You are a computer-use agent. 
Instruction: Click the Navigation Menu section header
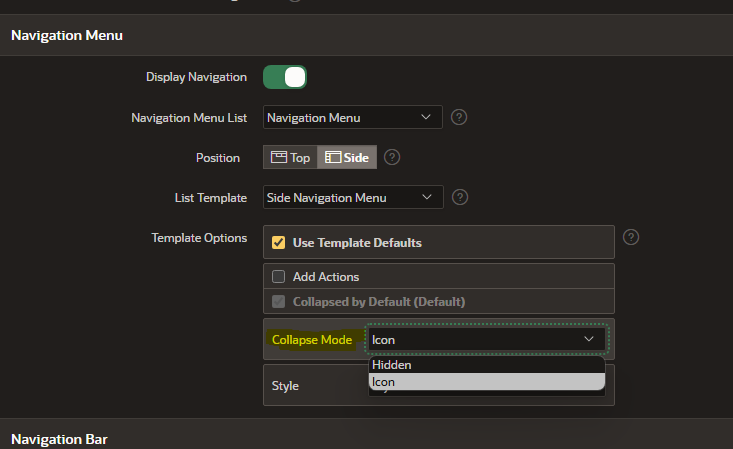click(x=67, y=36)
